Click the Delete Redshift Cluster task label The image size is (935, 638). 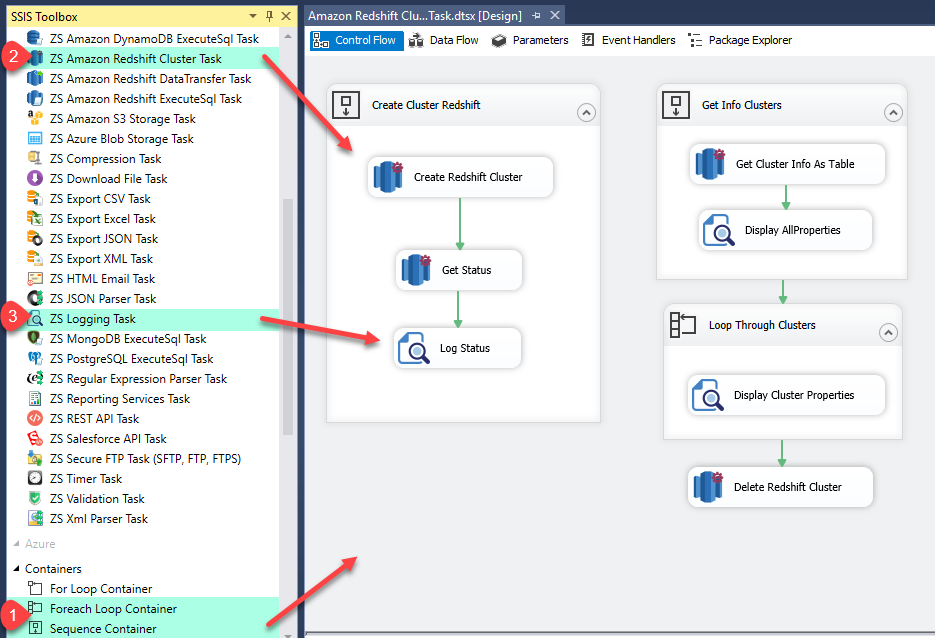tap(788, 487)
